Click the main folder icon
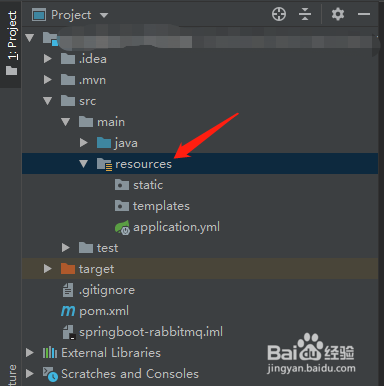 click(x=86, y=122)
